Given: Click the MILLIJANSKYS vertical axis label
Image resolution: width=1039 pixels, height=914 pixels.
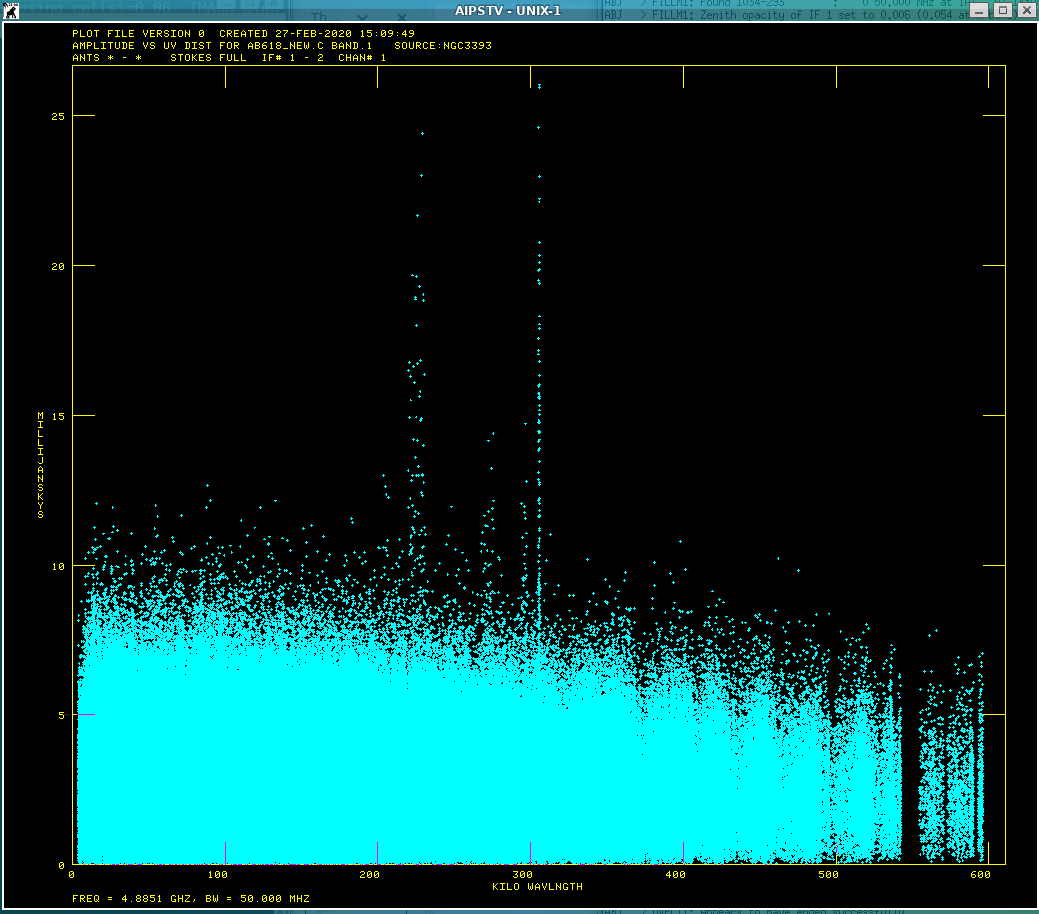Looking at the screenshot, I should 41,464.
